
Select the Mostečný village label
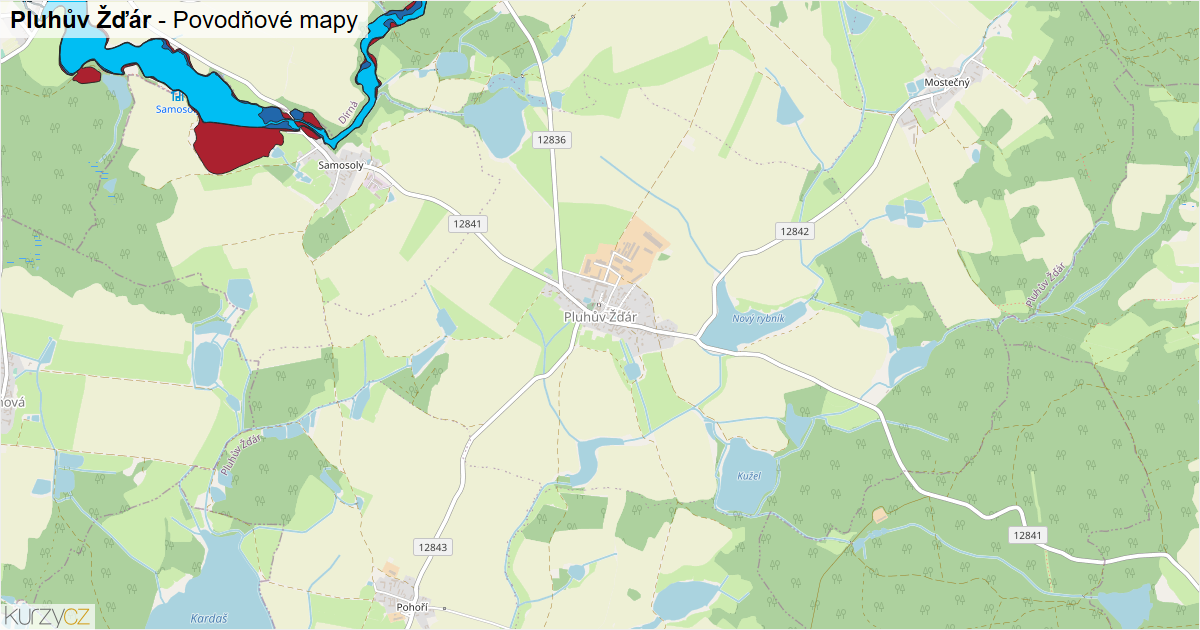[x=947, y=82]
